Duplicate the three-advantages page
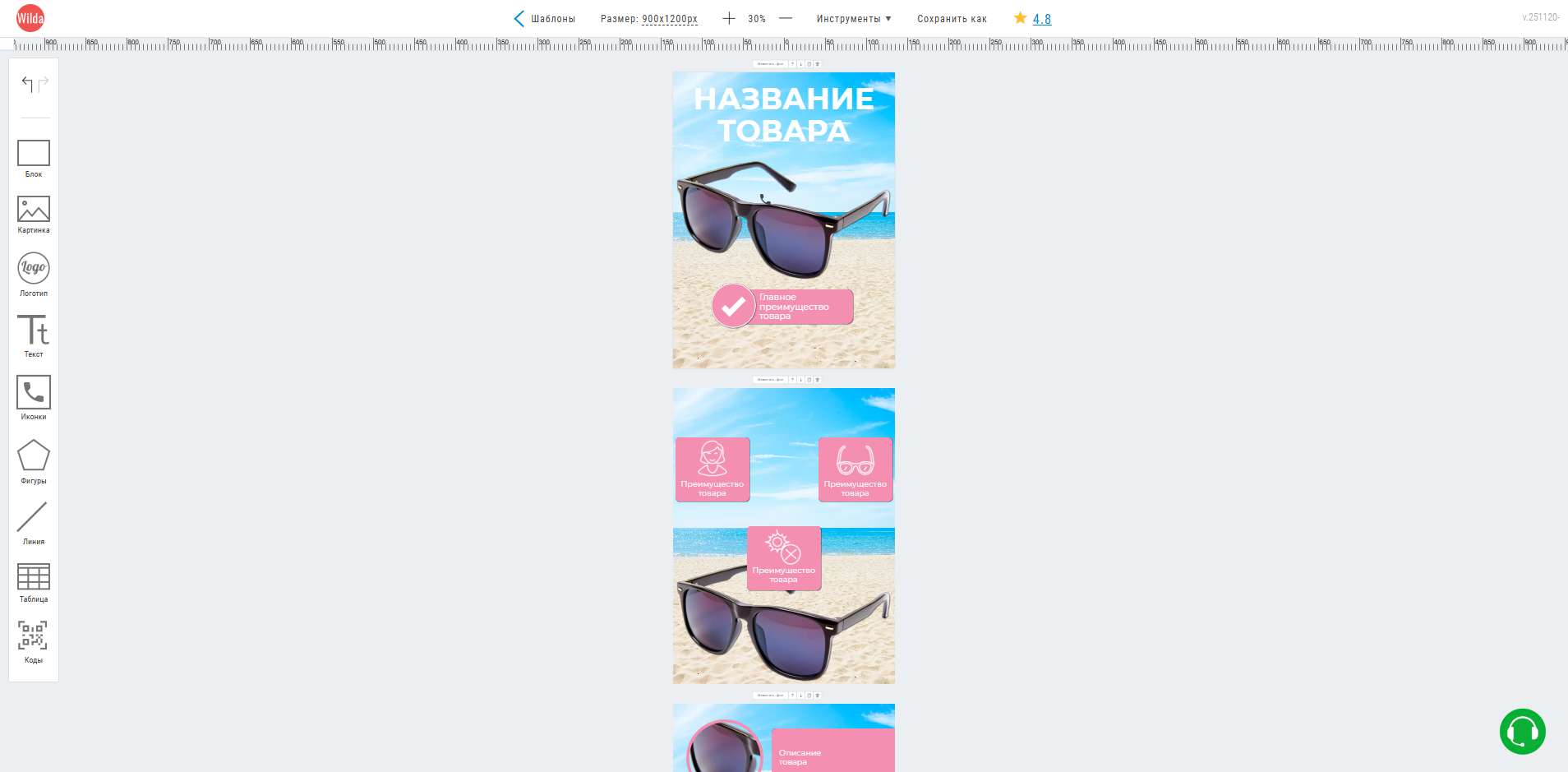Screen dimensions: 1568x772 click(x=809, y=380)
